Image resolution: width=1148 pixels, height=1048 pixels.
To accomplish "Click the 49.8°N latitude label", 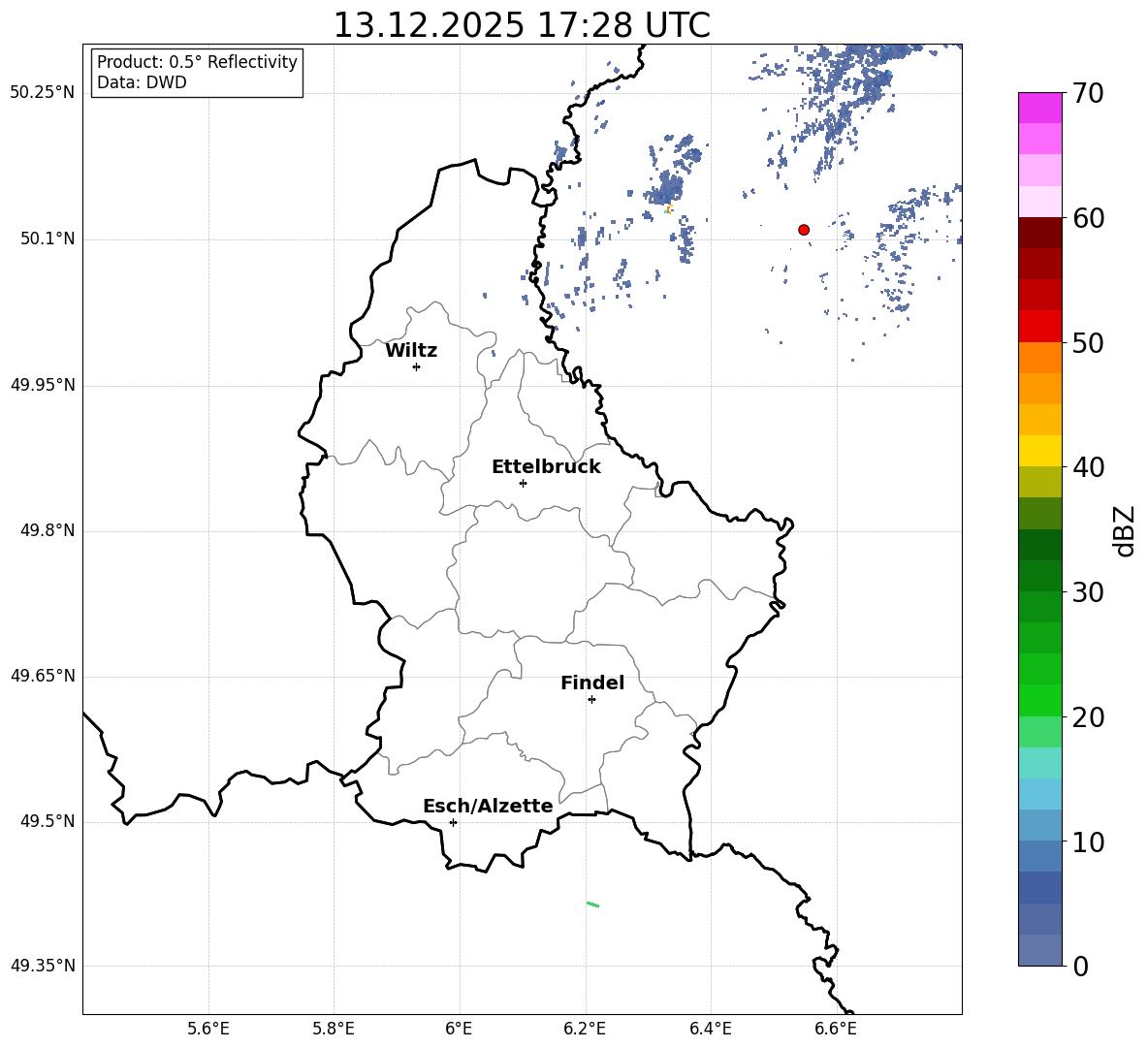I will pos(48,530).
